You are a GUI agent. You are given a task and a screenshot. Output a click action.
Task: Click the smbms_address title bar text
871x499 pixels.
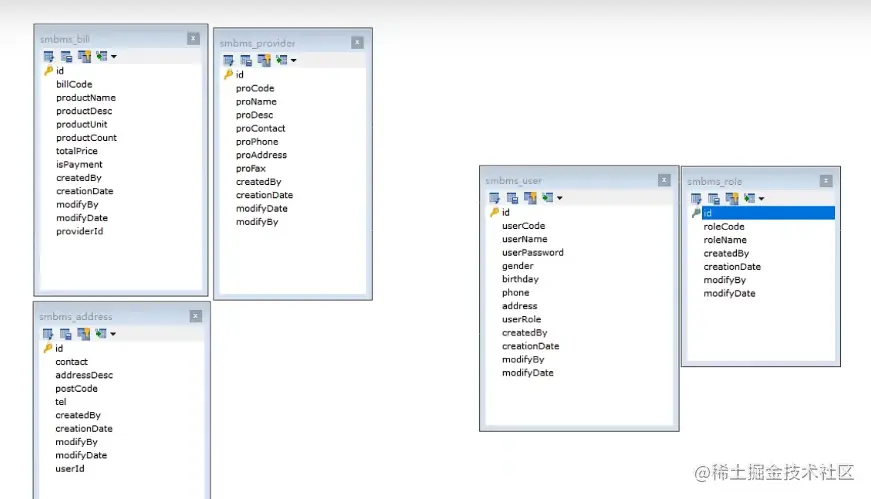point(76,316)
